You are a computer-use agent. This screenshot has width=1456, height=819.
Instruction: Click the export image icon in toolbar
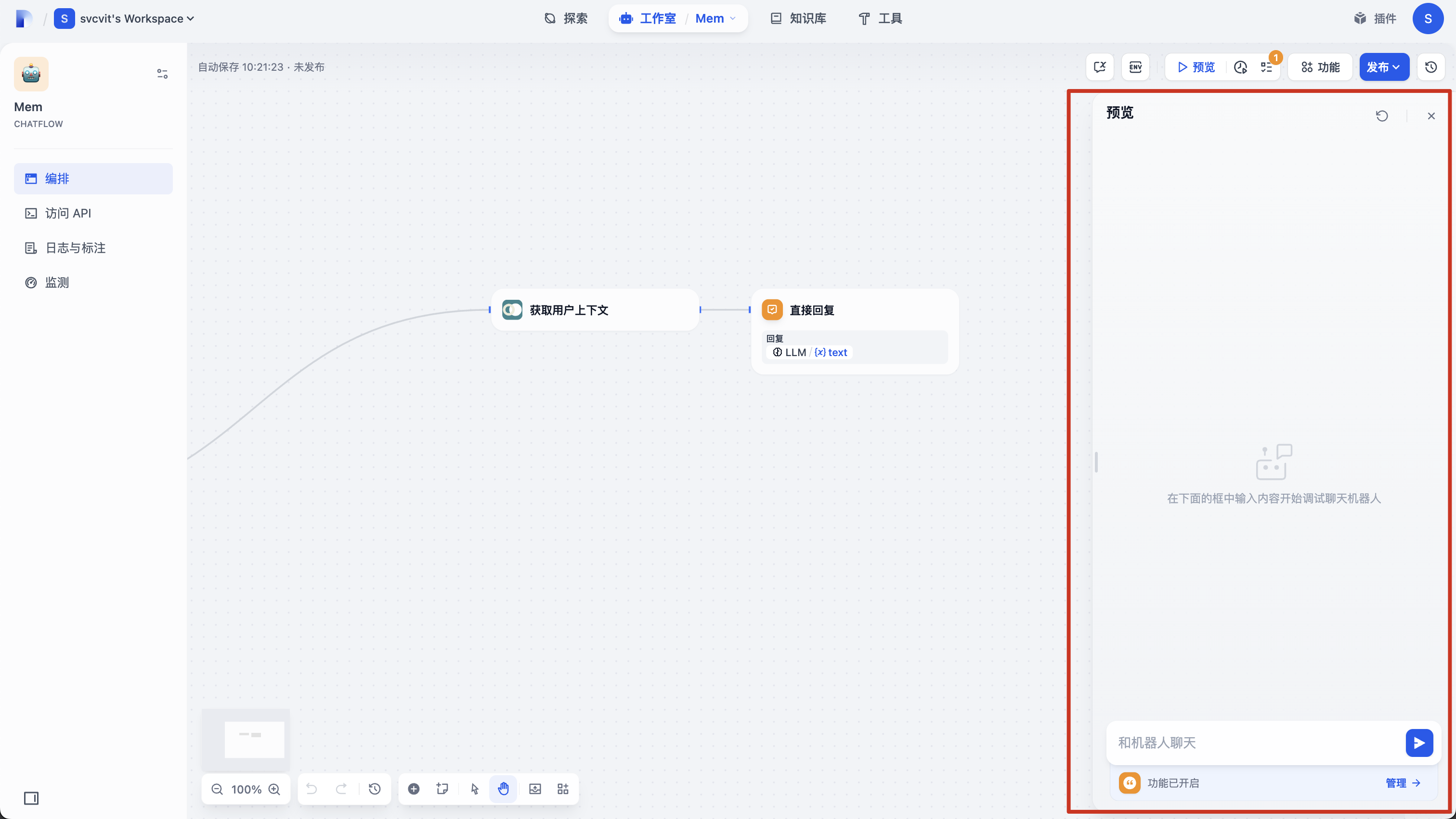535,789
